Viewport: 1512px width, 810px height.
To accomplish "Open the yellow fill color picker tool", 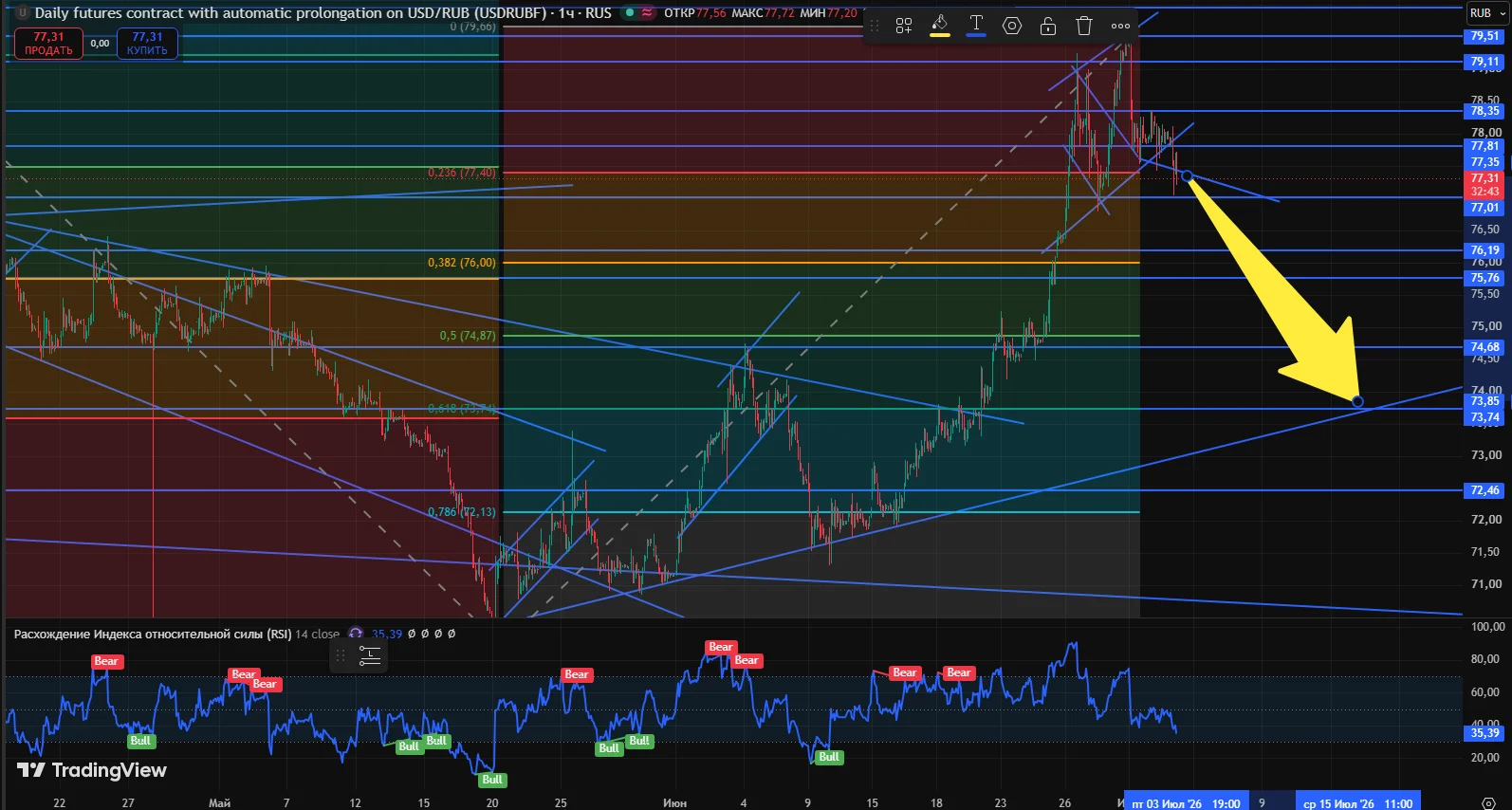I will tap(940, 26).
